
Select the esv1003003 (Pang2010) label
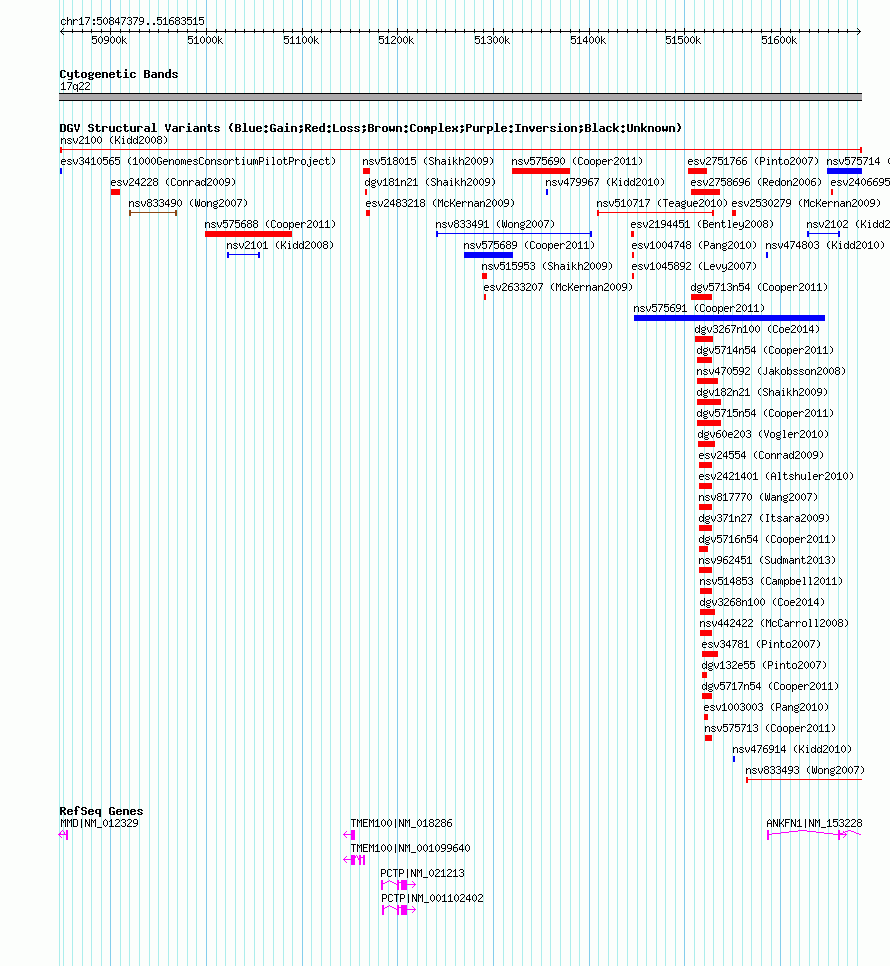click(x=766, y=707)
